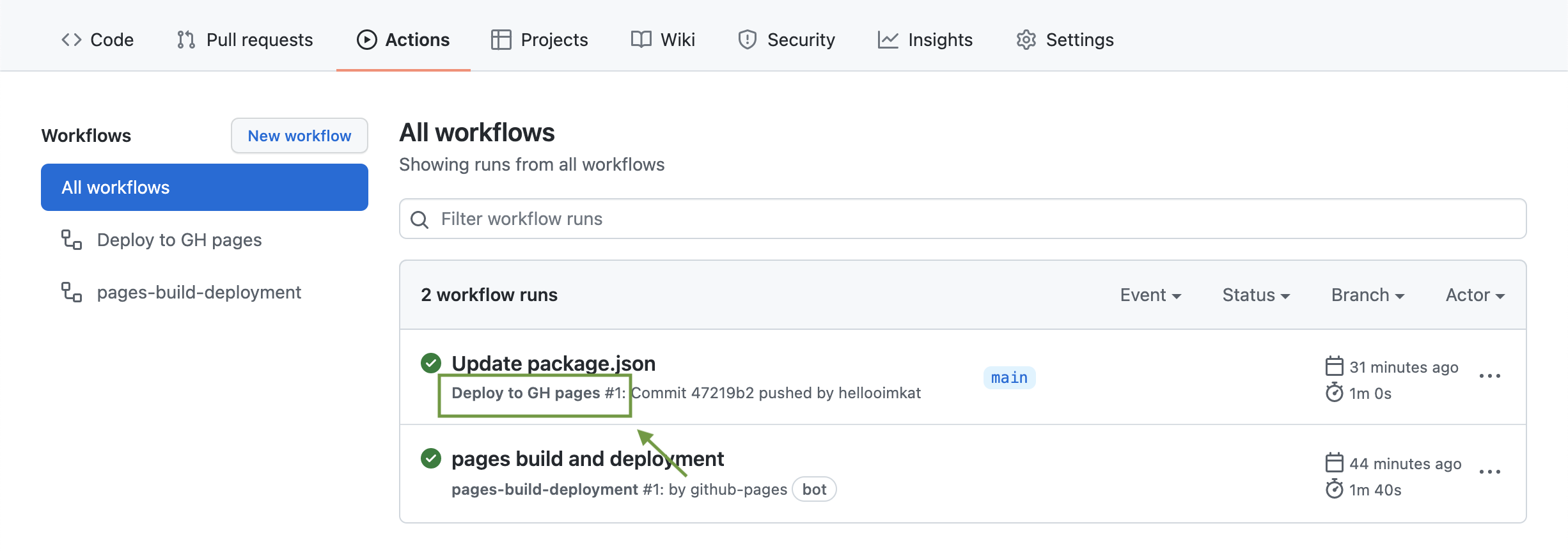Click the Security shield icon
1568x551 pixels.
(747, 40)
